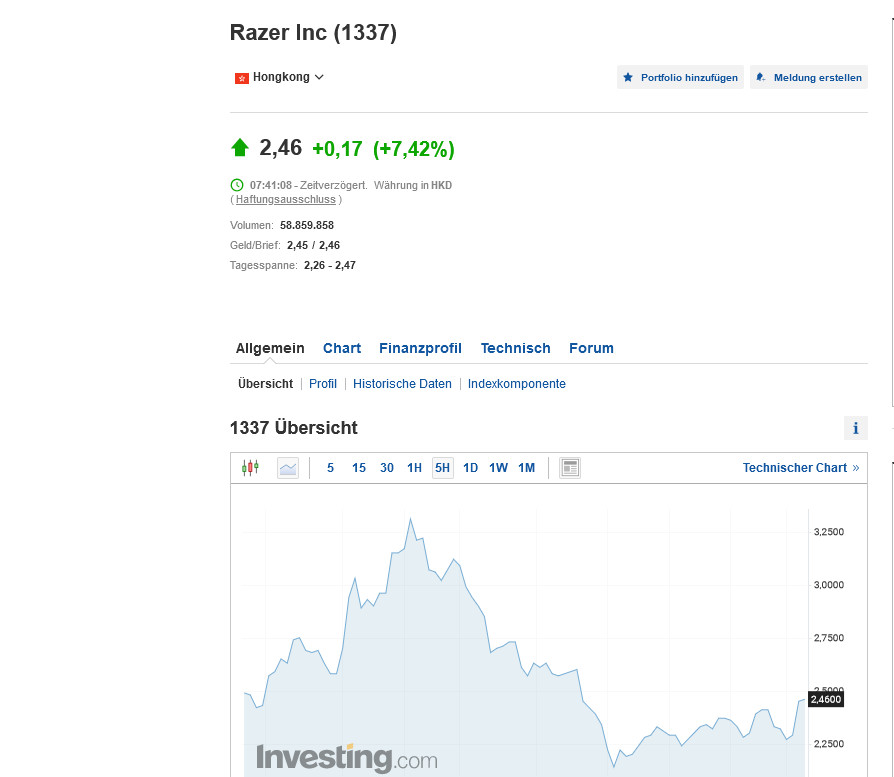The height and width of the screenshot is (777, 894).
Task: Click the Hong Kong flag icon
Action: 241,78
